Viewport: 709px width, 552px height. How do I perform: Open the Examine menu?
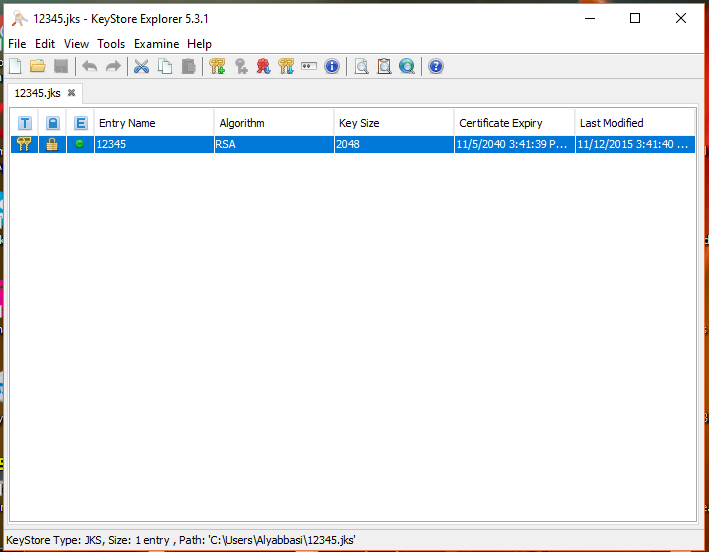(x=156, y=44)
